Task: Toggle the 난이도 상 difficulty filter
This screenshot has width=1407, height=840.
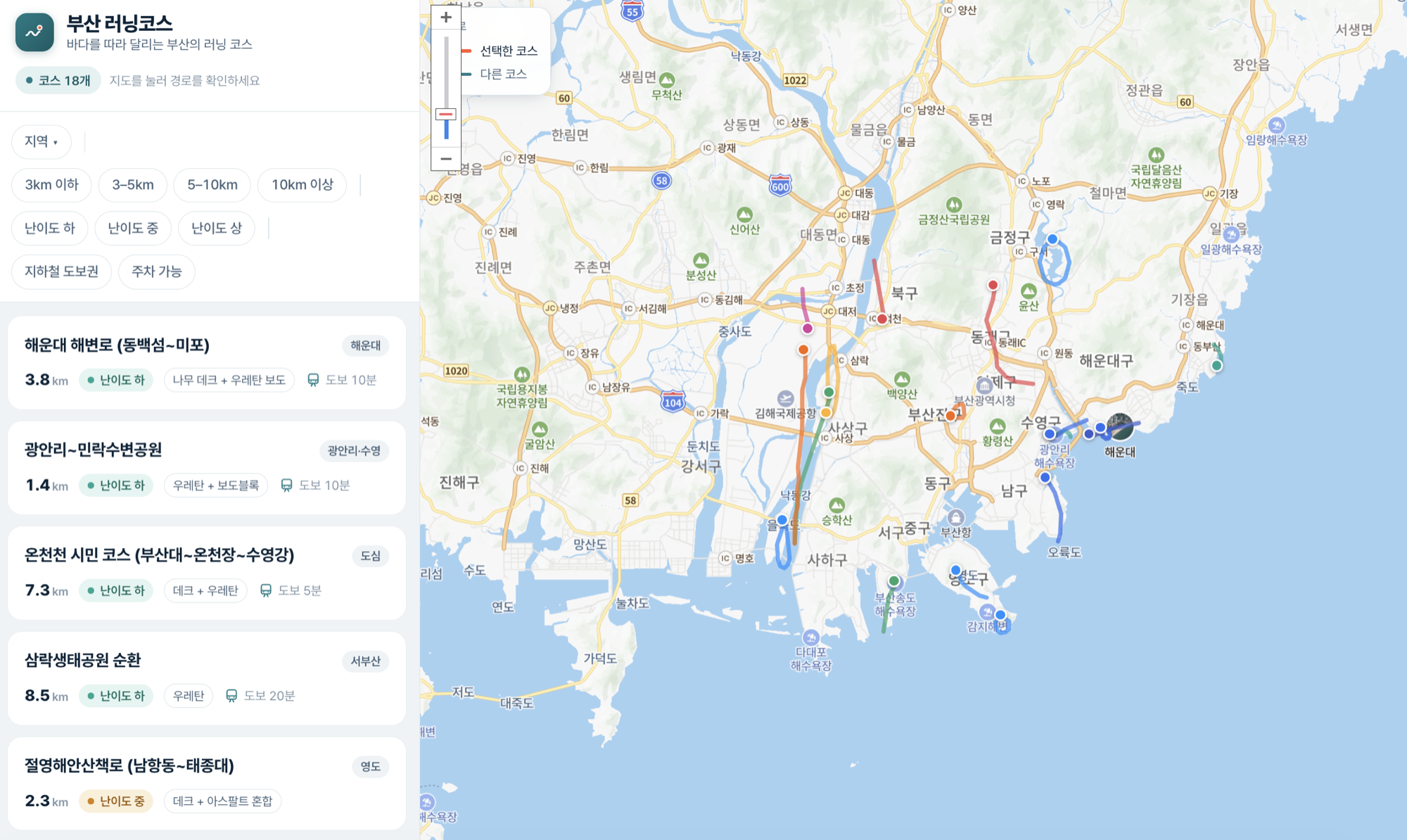Action: 217,229
